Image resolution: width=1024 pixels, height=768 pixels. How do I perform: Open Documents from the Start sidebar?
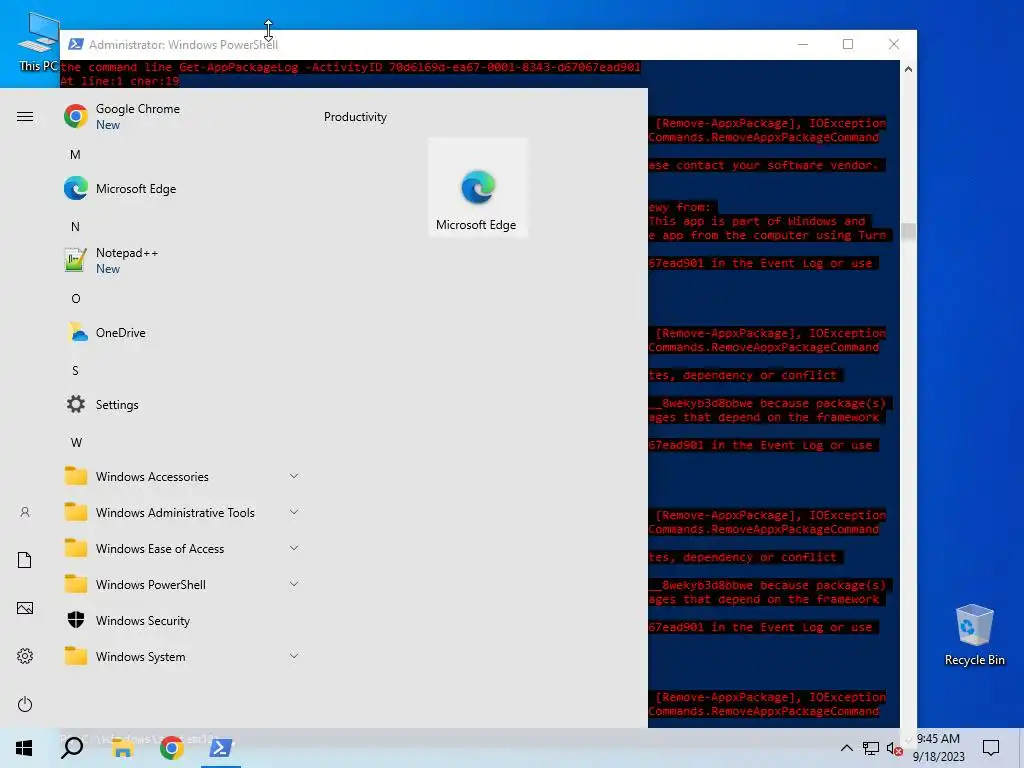(25, 560)
